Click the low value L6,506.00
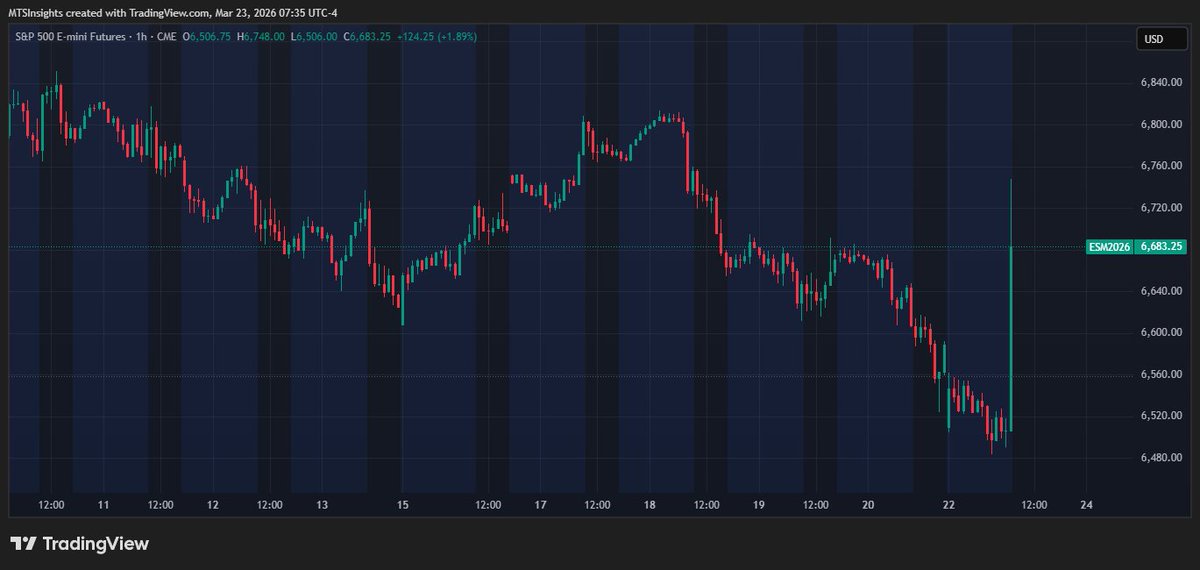This screenshot has width=1200, height=570. (x=314, y=36)
